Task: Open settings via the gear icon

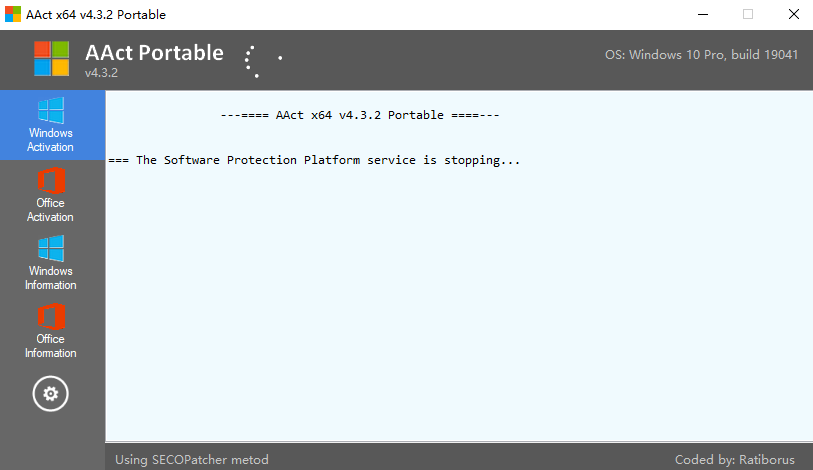Action: pos(51,394)
